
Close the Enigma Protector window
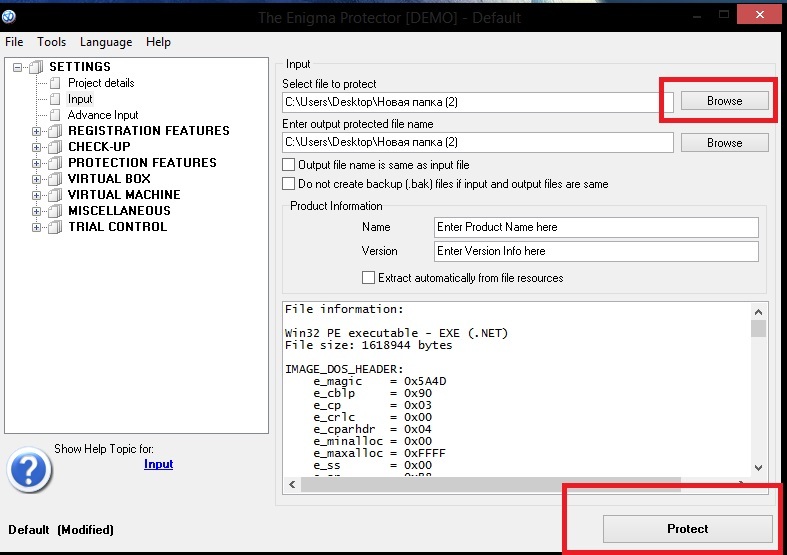[759, 15]
